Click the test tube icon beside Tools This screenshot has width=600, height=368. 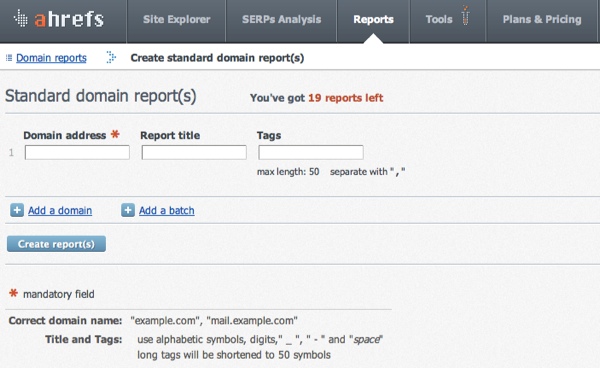coord(465,15)
